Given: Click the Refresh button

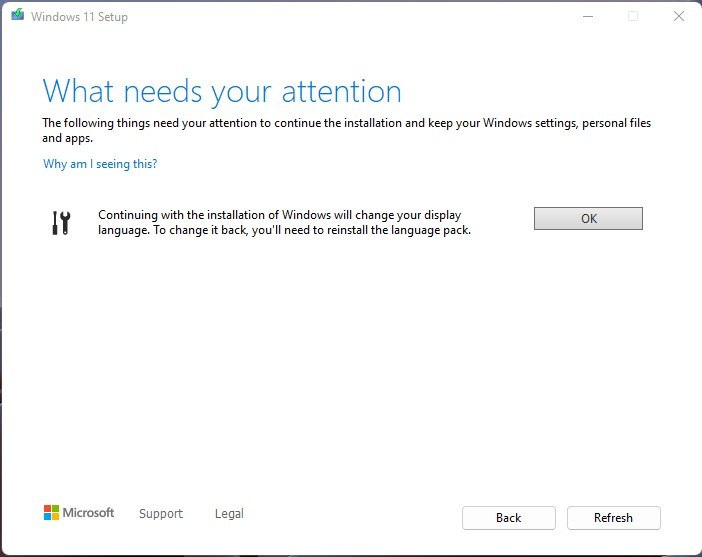Looking at the screenshot, I should point(613,518).
